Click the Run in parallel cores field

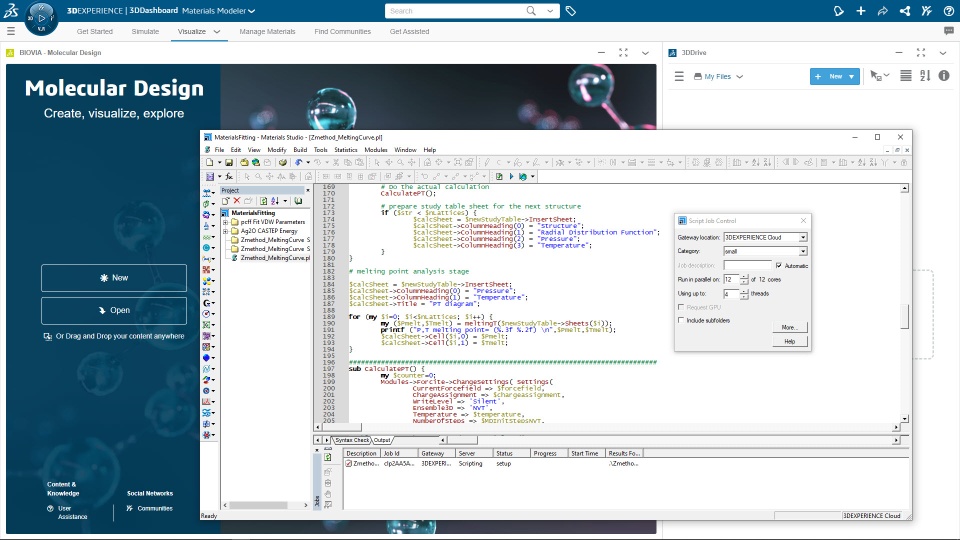click(731, 280)
